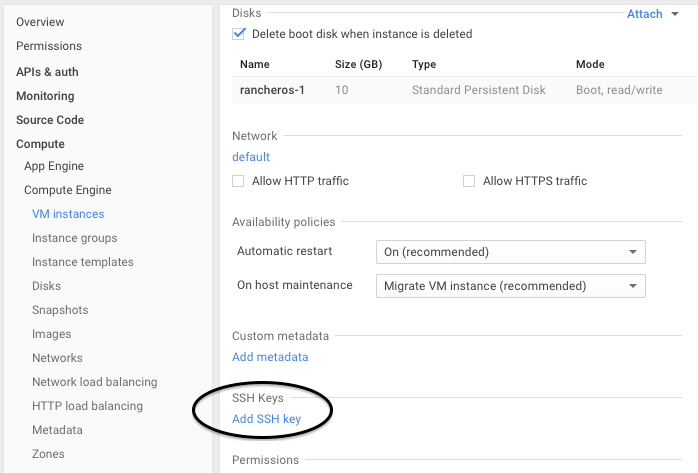The height and width of the screenshot is (473, 698).
Task: Expand APIs & auth section
Action: (x=47, y=72)
